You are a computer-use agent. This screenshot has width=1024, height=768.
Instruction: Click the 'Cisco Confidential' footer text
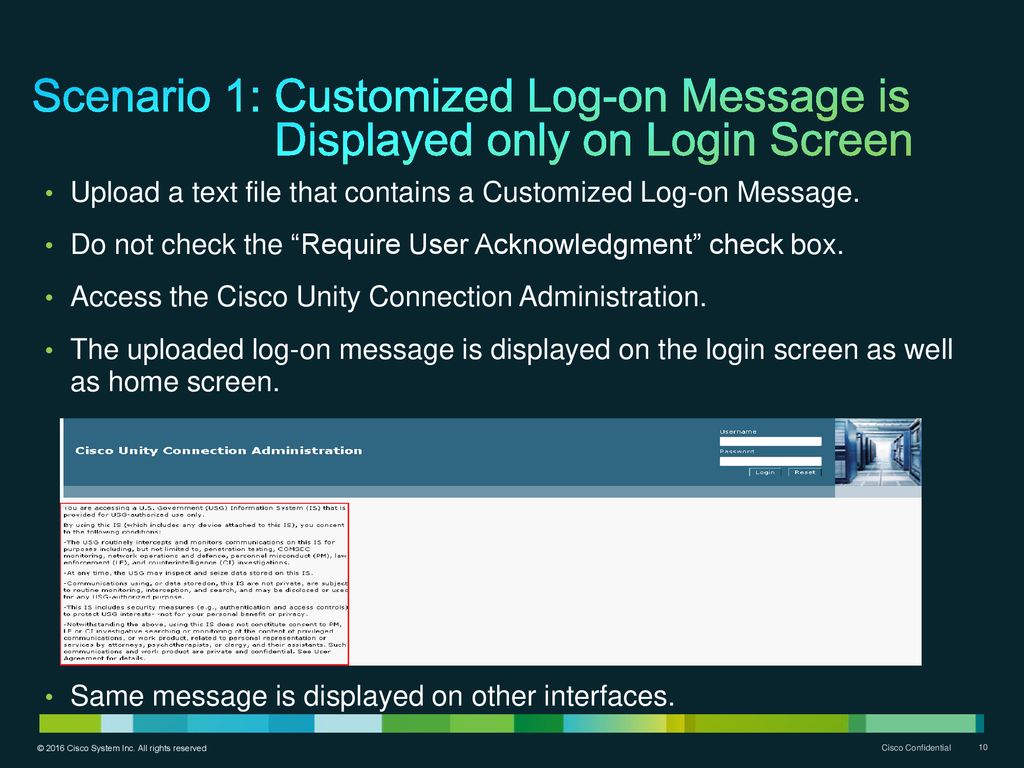(916, 748)
